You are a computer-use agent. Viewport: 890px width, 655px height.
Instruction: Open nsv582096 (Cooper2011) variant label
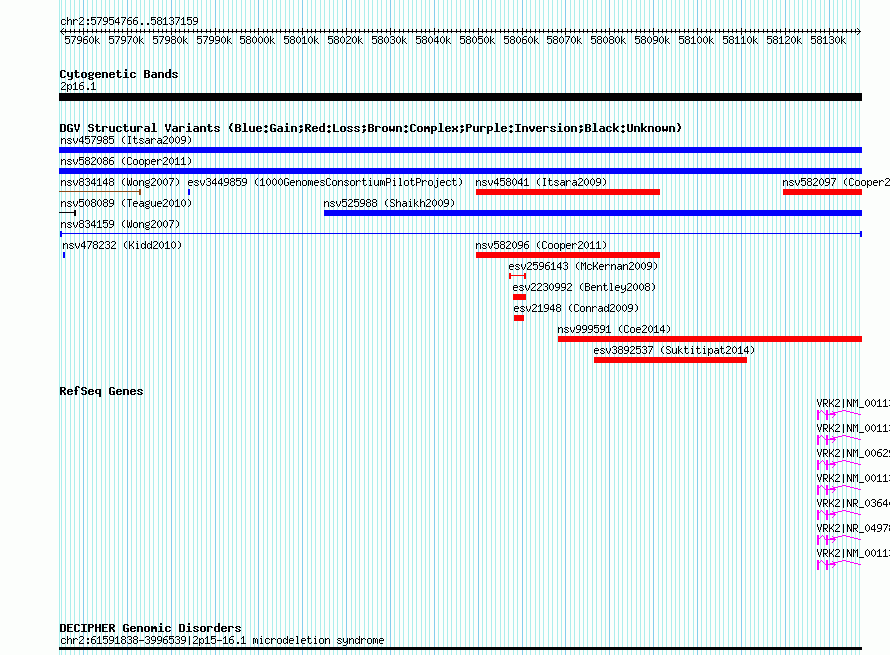[x=541, y=245]
